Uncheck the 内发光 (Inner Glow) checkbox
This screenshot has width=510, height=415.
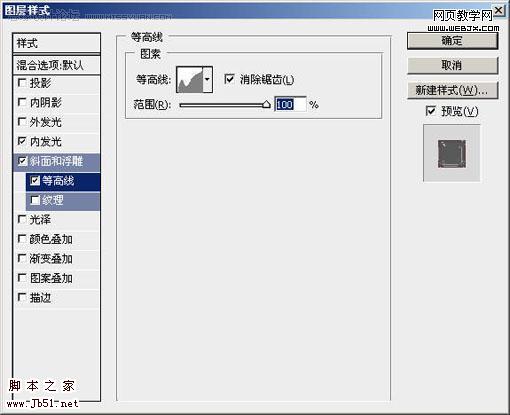22,141
